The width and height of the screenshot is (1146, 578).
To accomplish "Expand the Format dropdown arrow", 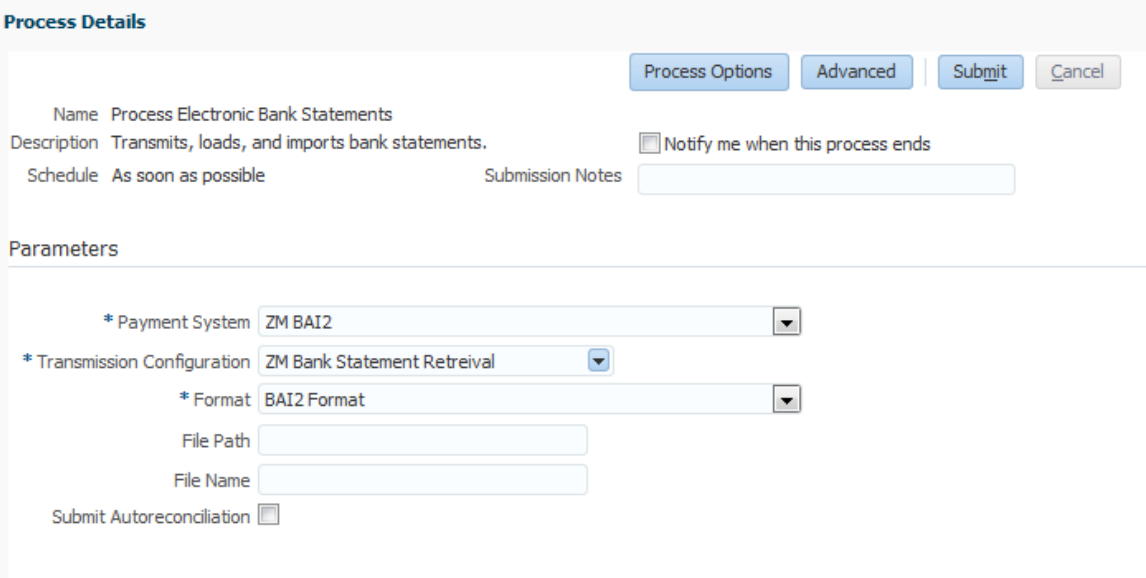I will click(788, 401).
